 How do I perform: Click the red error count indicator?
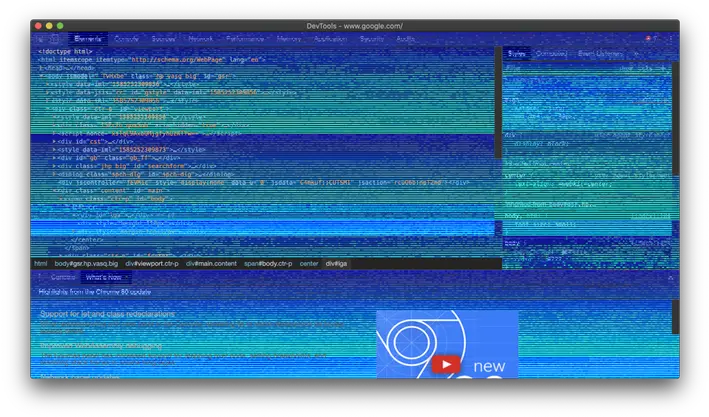(x=651, y=39)
